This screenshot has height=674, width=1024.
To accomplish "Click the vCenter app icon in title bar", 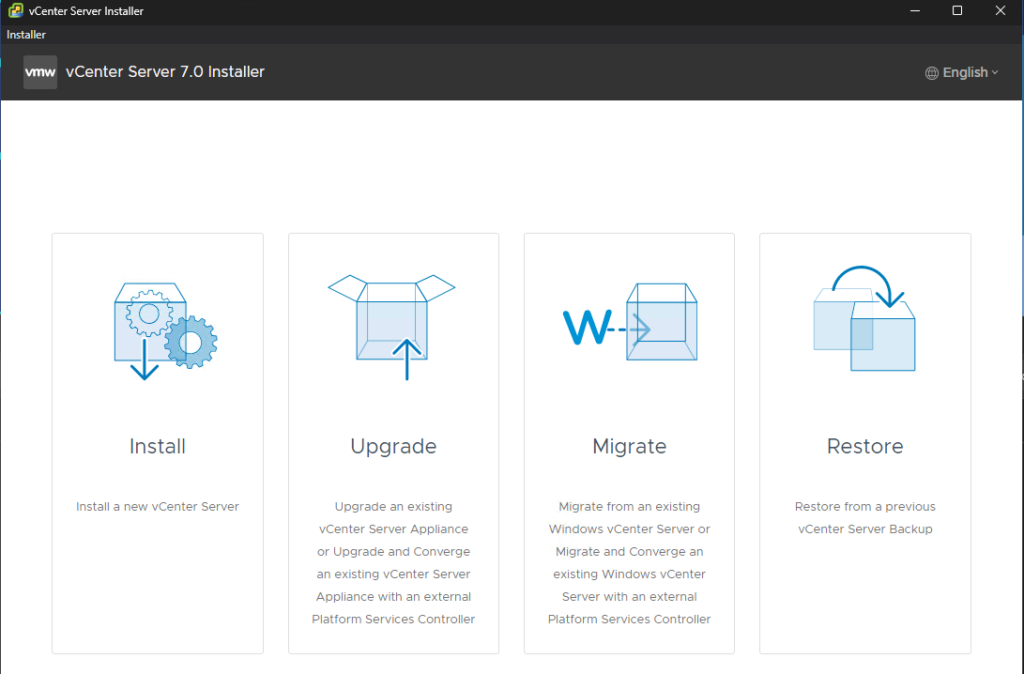I will pyautogui.click(x=14, y=11).
